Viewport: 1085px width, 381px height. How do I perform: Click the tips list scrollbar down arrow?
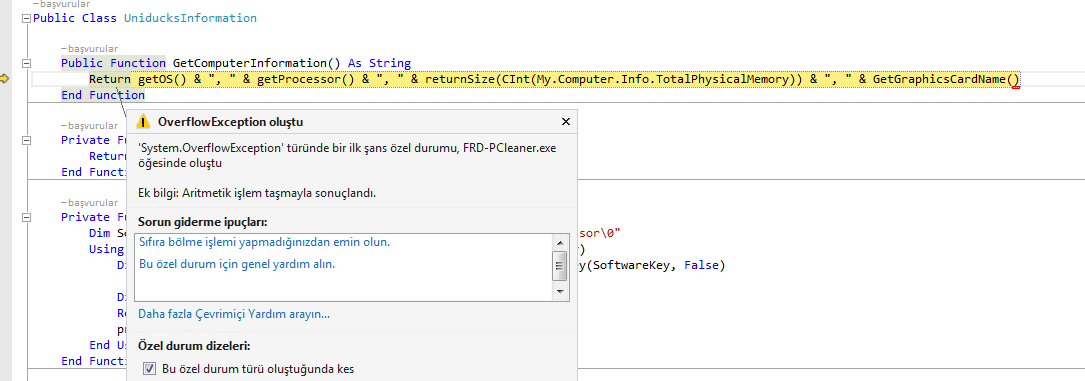point(560,293)
